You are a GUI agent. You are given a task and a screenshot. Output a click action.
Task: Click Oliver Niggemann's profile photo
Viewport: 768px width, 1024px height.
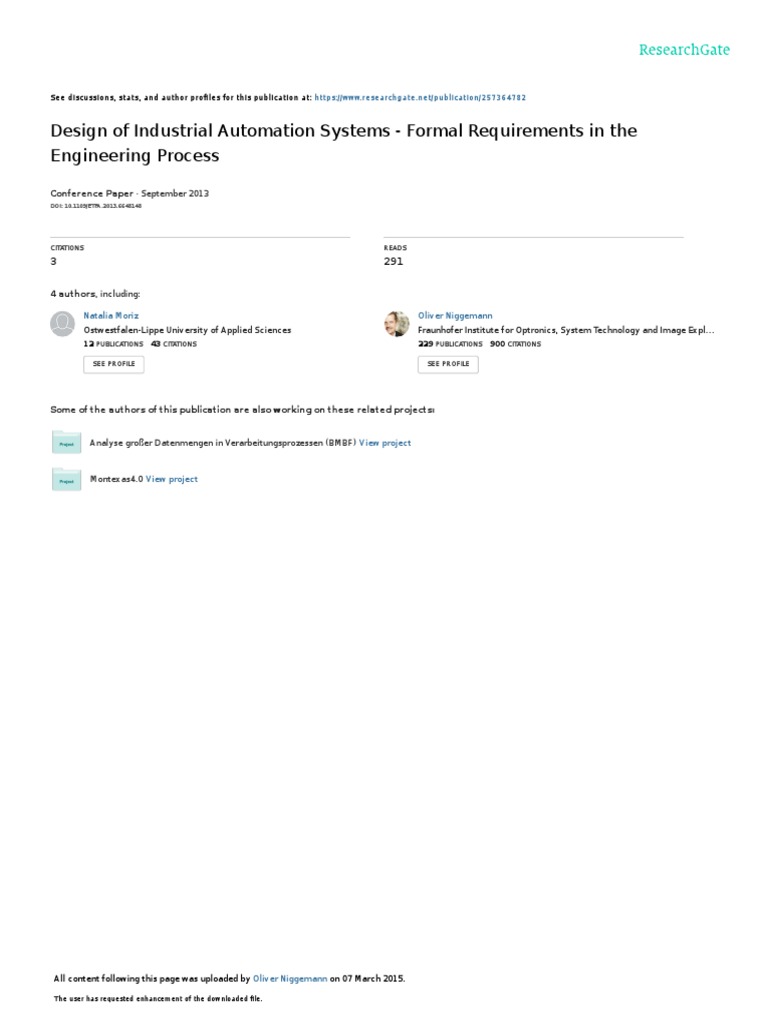coord(396,324)
